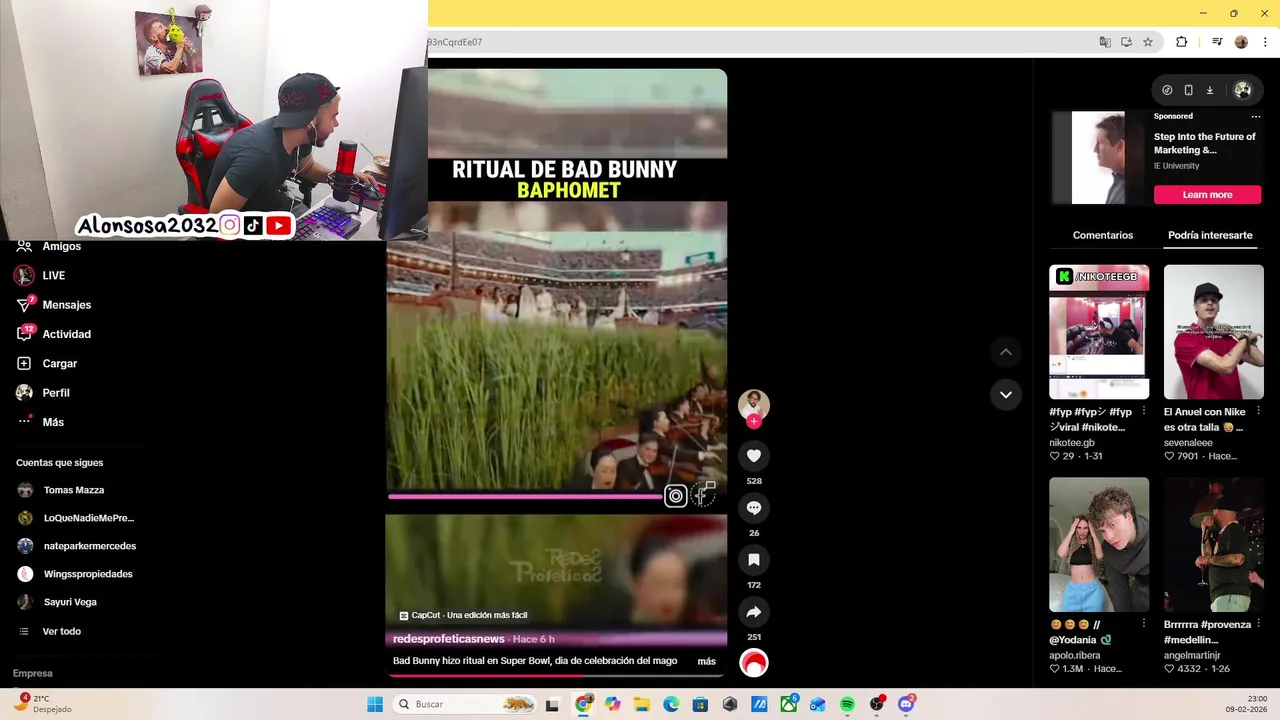Bookmark page with Chrome star icon
Screen dimensions: 1280x720
click(x=1148, y=42)
